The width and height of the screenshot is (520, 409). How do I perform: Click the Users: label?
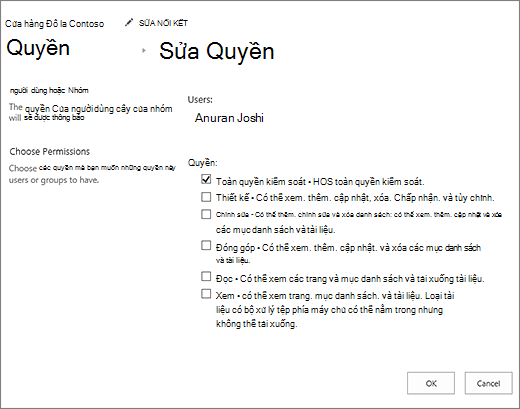click(x=200, y=100)
